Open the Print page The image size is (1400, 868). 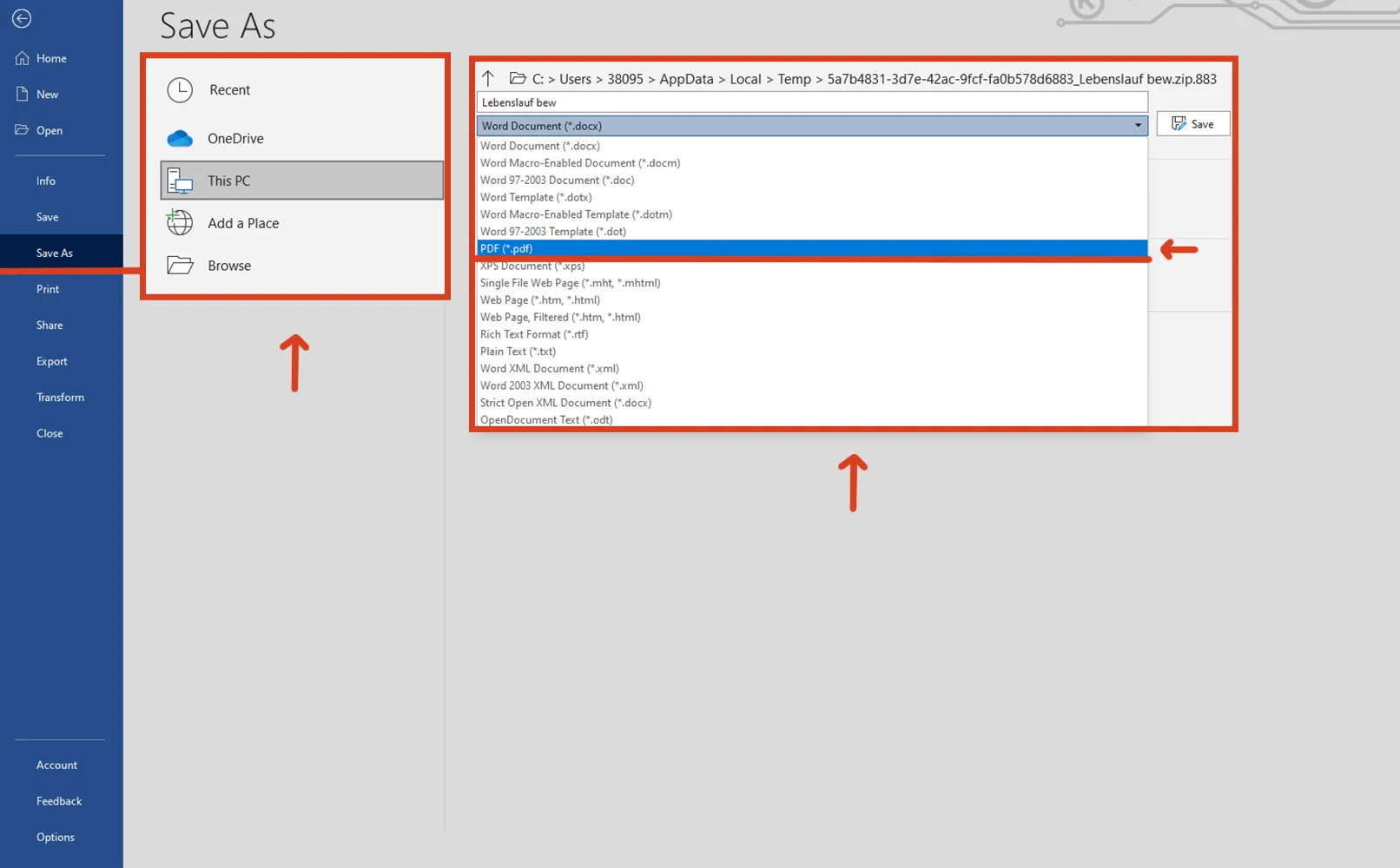click(48, 289)
